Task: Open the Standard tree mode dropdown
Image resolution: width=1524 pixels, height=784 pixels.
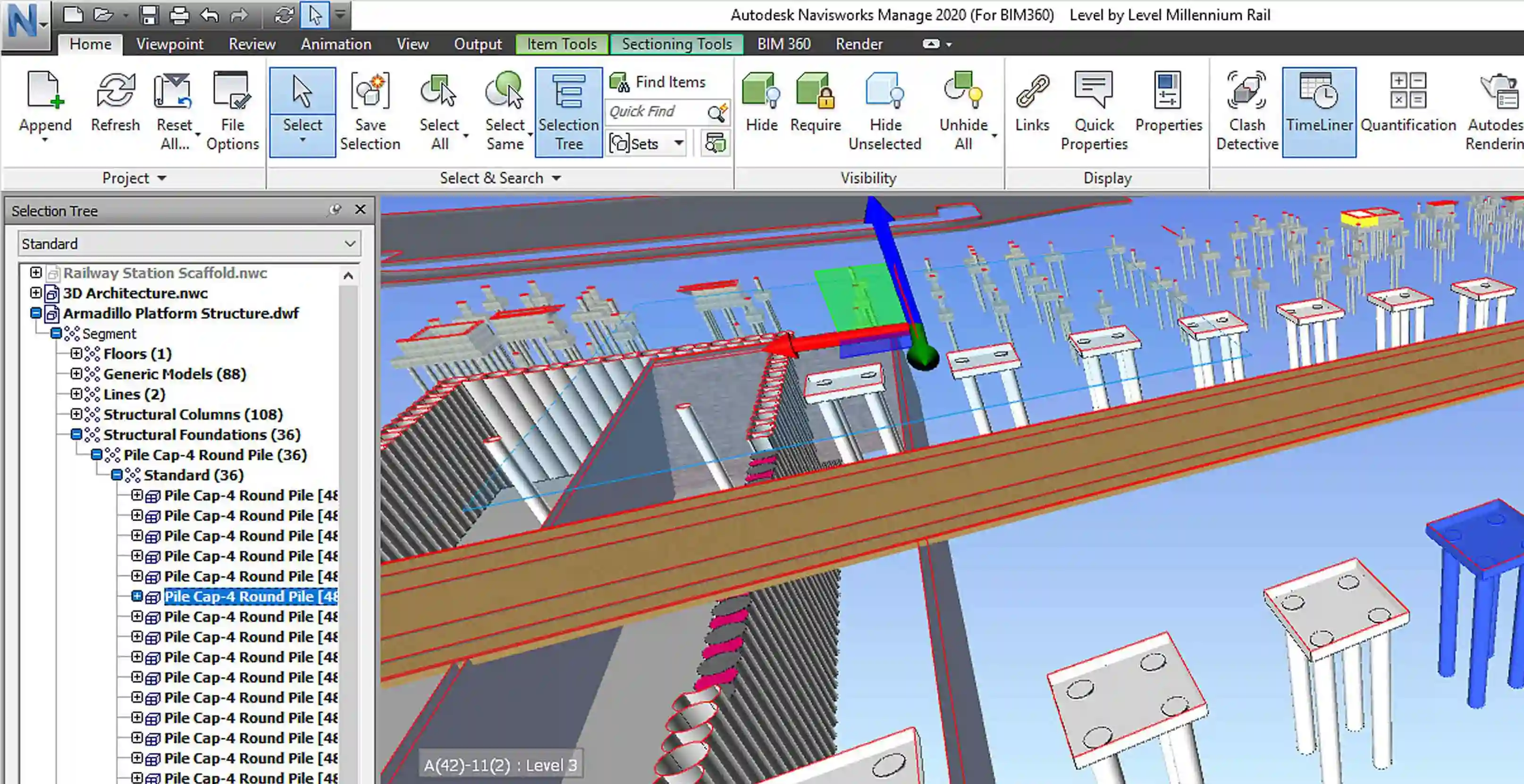Action: point(189,243)
